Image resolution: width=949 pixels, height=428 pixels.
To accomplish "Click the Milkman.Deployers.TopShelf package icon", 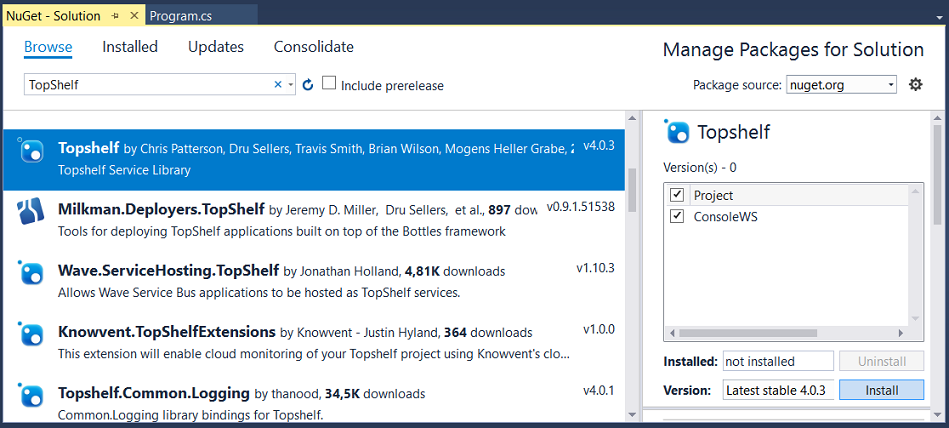I will [30, 211].
